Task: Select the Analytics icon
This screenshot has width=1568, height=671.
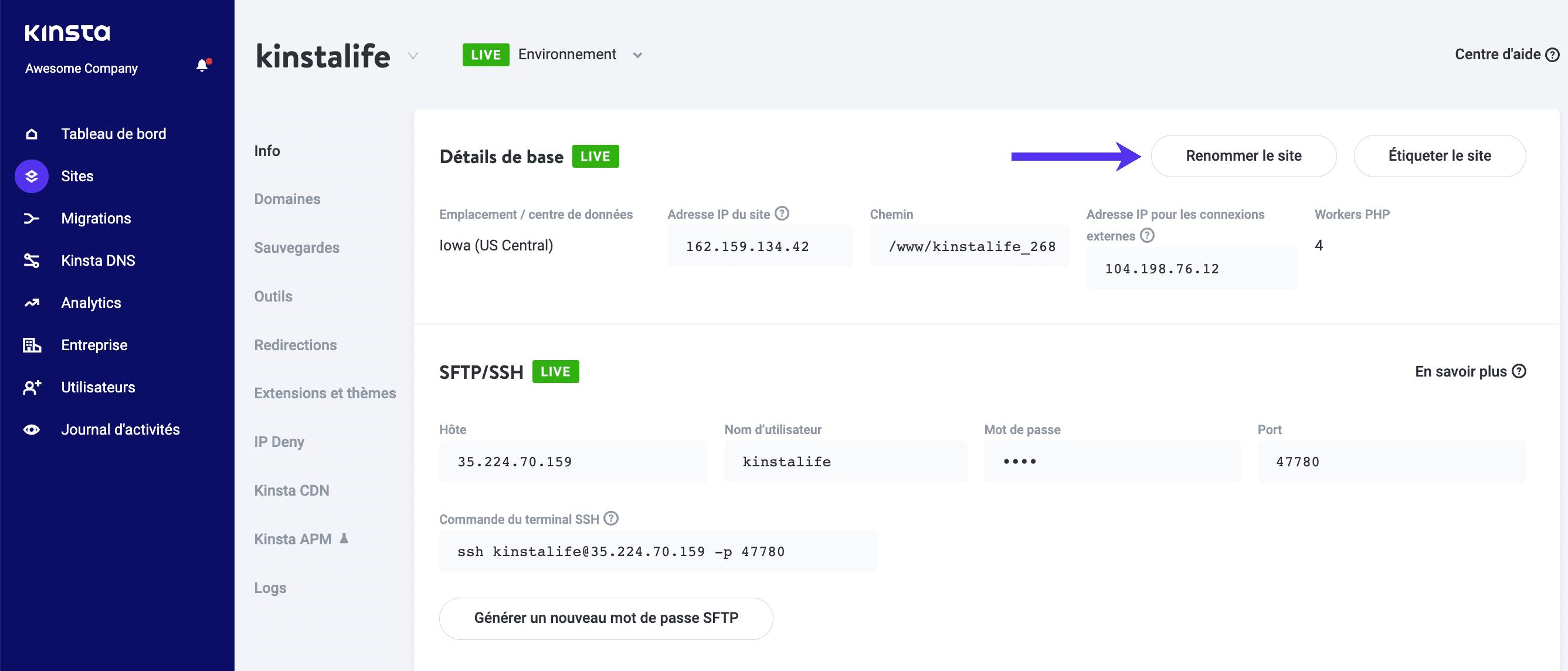Action: 31,302
